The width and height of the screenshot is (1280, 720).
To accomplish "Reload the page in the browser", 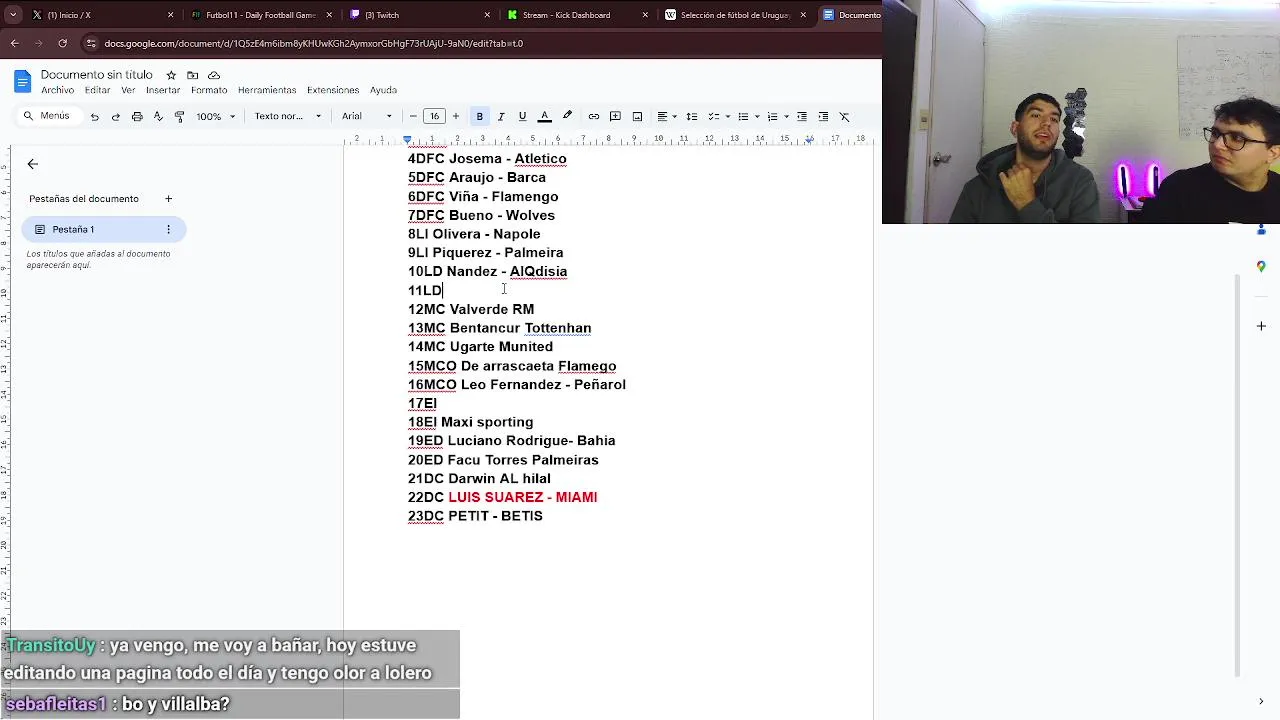I will [62, 43].
